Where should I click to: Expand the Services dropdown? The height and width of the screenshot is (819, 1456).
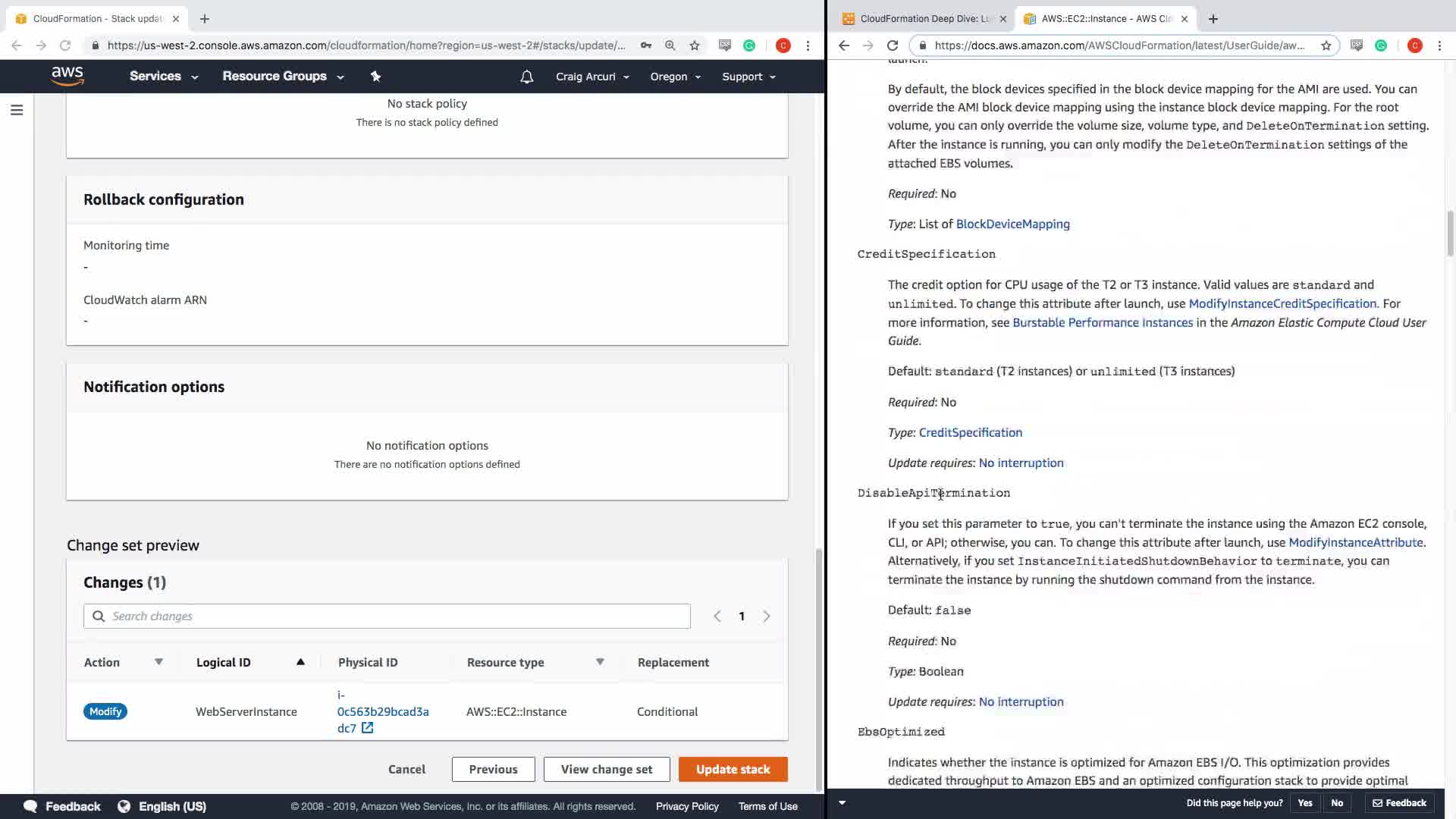tap(163, 76)
